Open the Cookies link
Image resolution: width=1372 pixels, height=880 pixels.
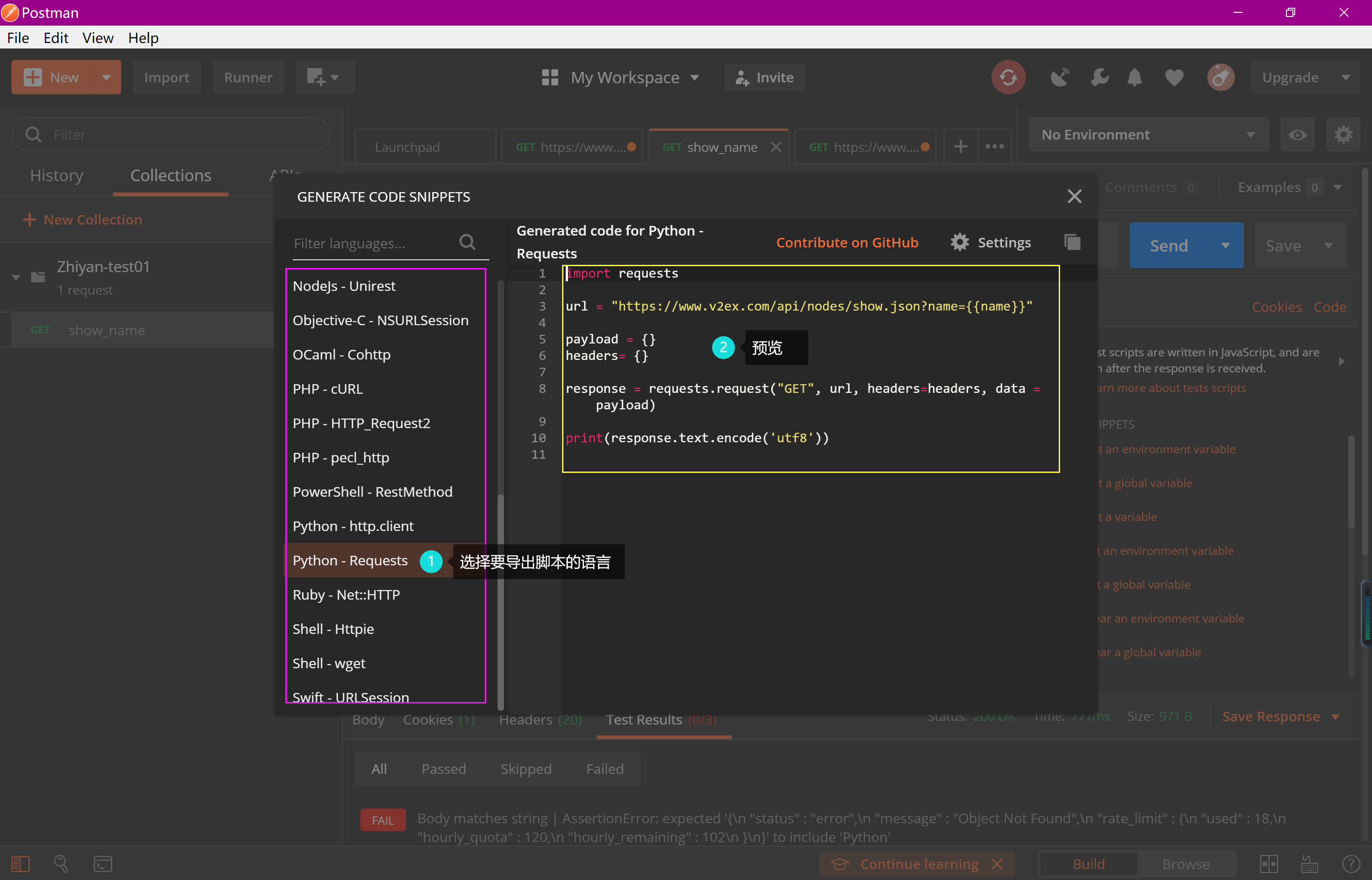(1276, 307)
